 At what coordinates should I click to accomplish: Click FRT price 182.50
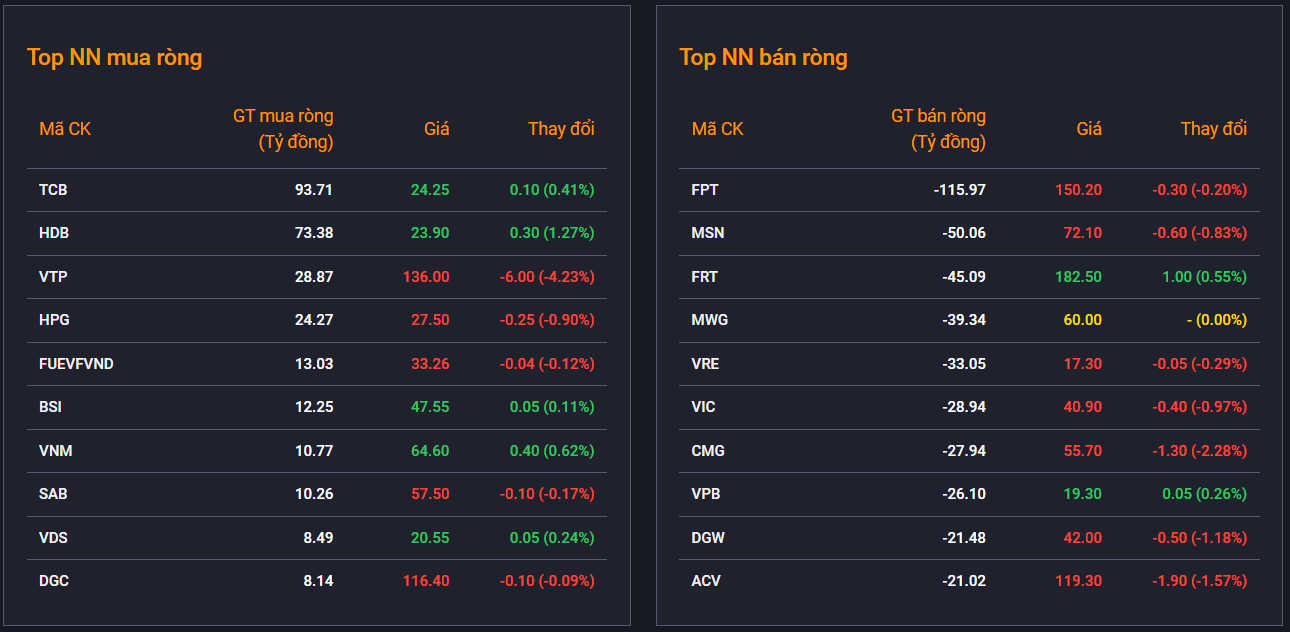pos(1078,277)
